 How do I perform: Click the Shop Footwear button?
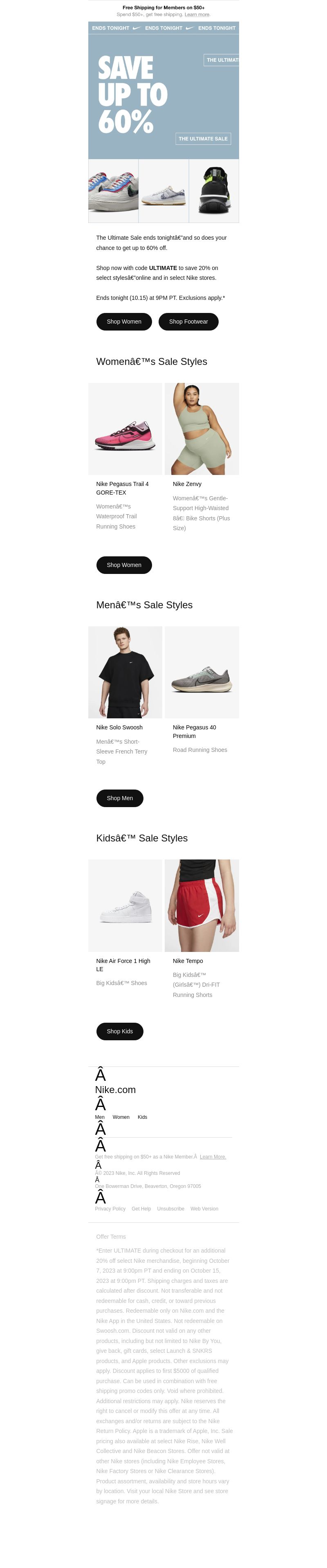(188, 322)
